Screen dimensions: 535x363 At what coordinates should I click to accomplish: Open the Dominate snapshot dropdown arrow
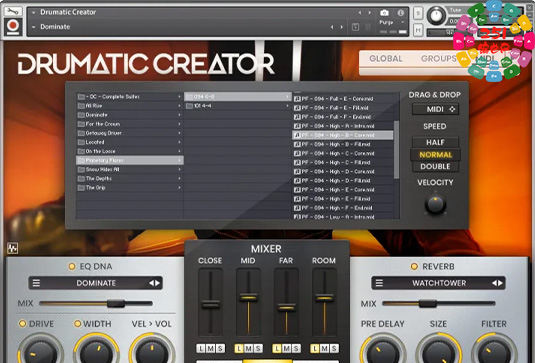(33, 27)
